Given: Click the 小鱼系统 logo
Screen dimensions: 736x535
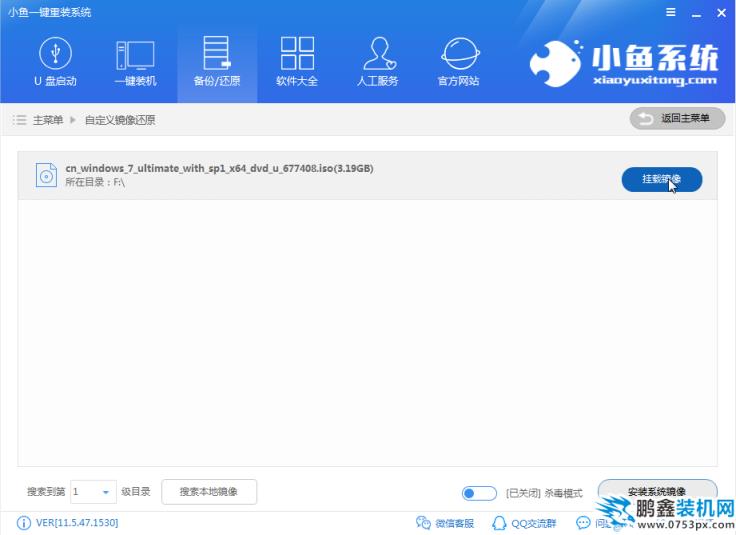Looking at the screenshot, I should click(624, 64).
